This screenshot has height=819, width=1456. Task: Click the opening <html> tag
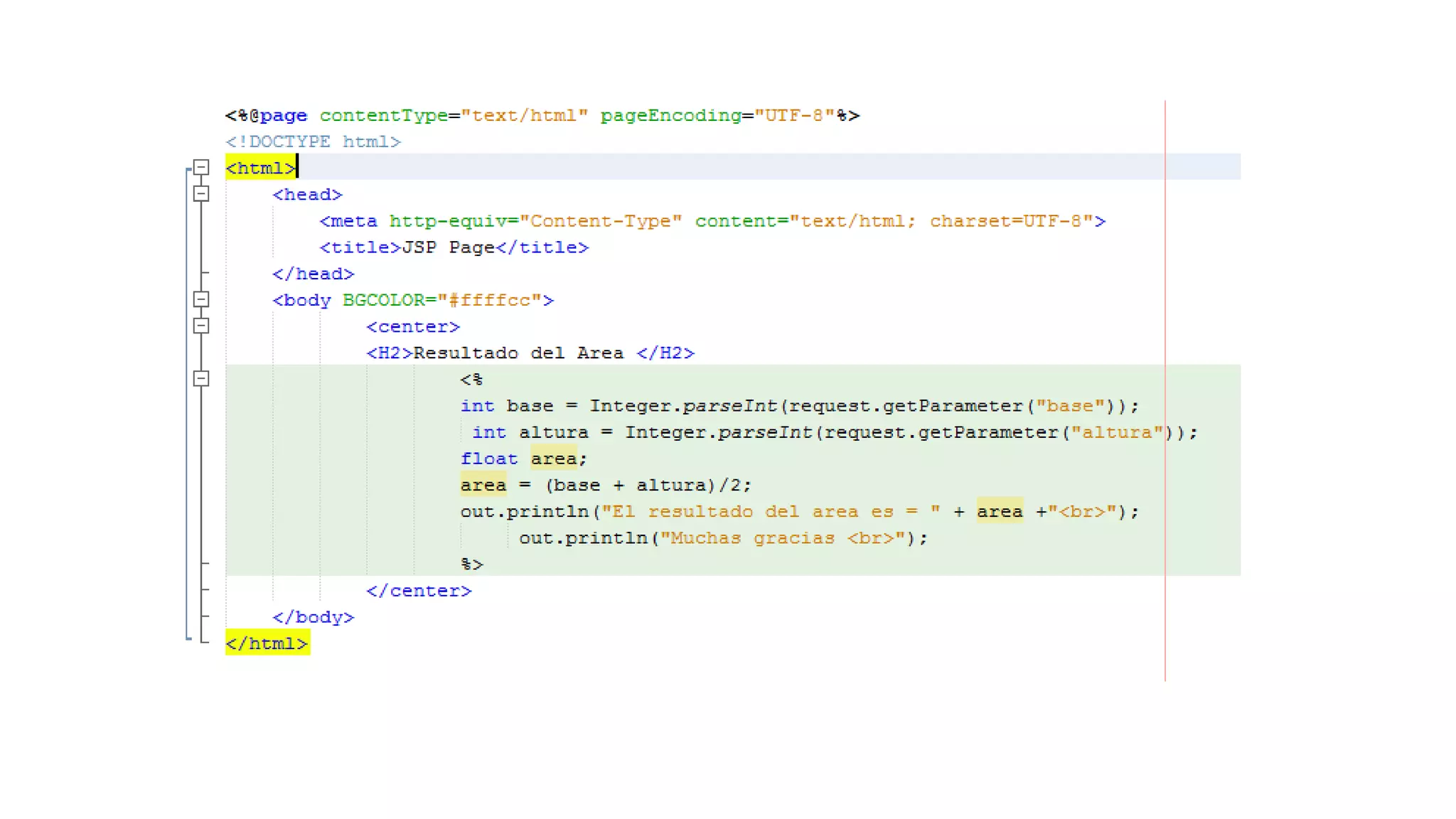[260, 168]
